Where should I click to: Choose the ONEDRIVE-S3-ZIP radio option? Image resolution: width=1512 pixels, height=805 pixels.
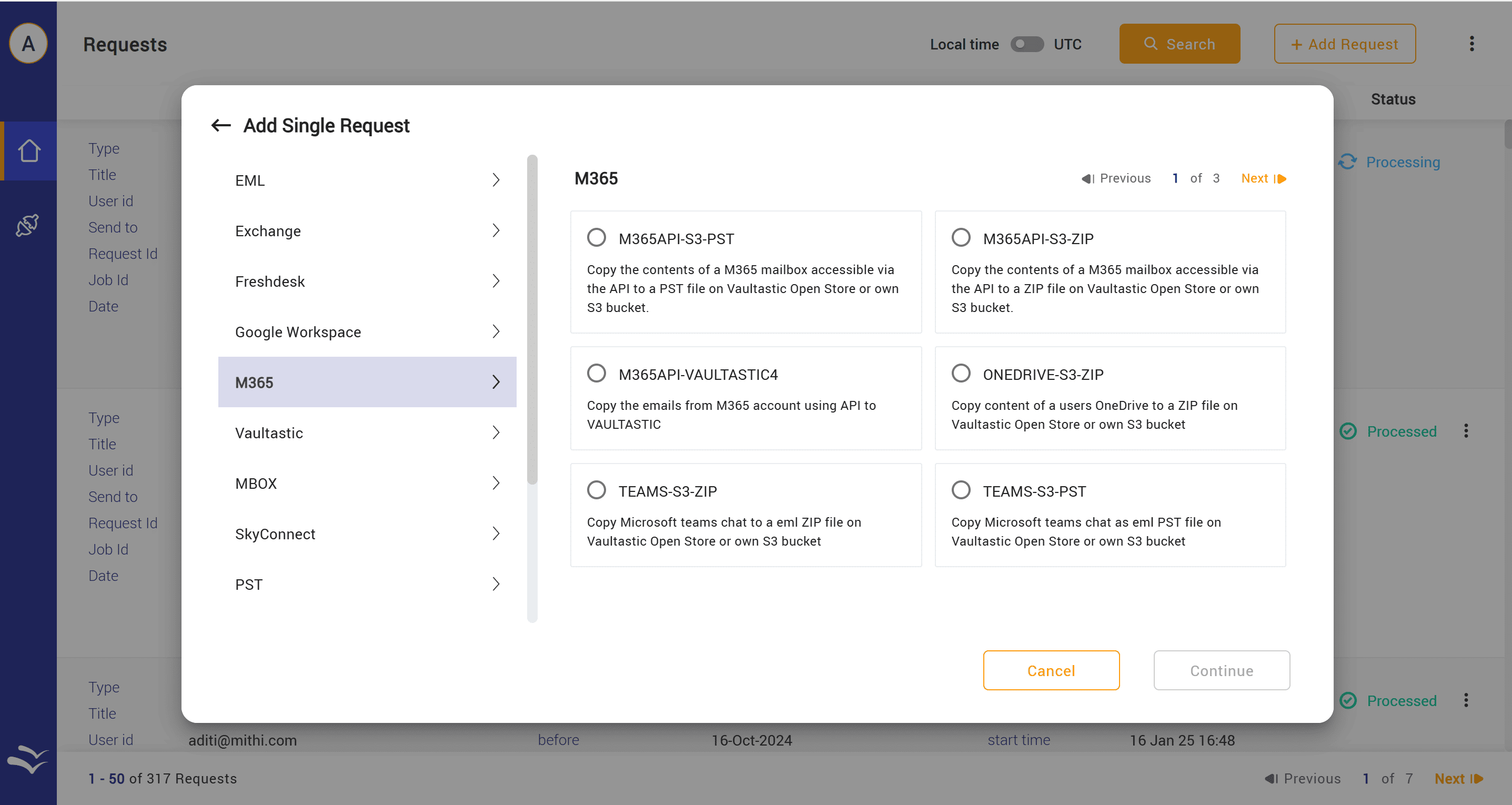(961, 374)
